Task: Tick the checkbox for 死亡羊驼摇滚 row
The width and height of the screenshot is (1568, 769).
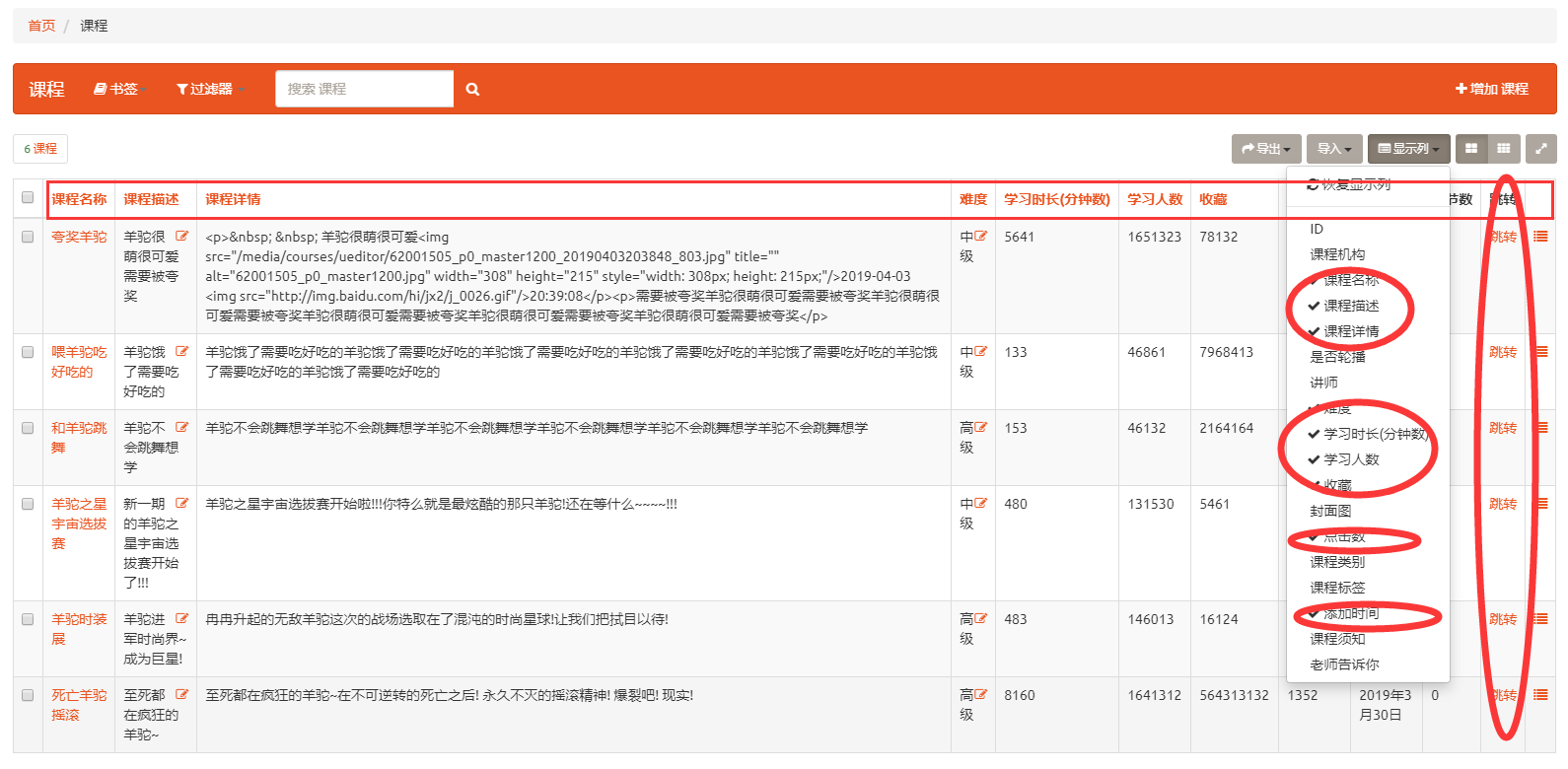Action: click(x=28, y=695)
